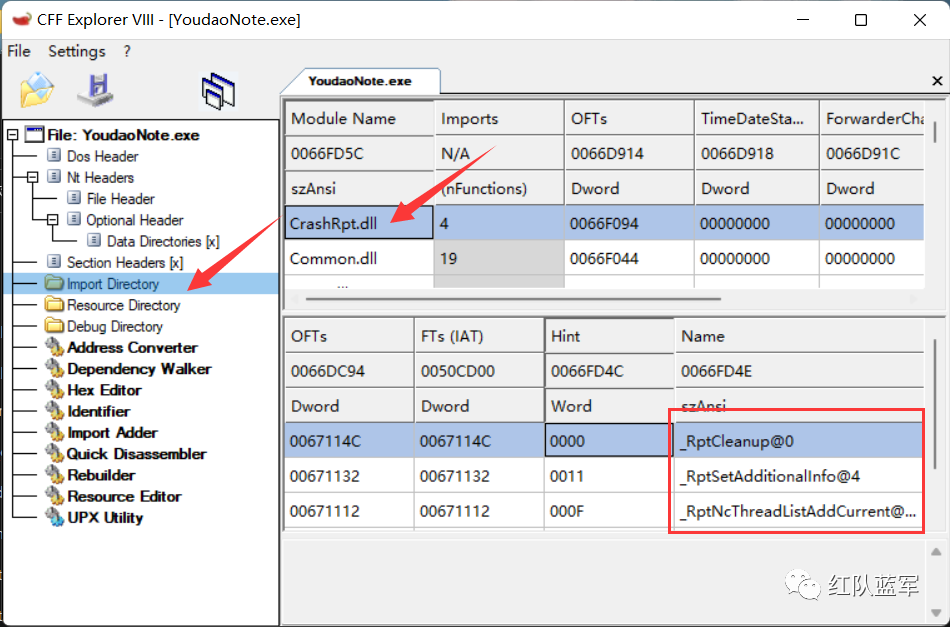The width and height of the screenshot is (950, 627).
Task: Click the File Header node icon
Action: (74, 198)
